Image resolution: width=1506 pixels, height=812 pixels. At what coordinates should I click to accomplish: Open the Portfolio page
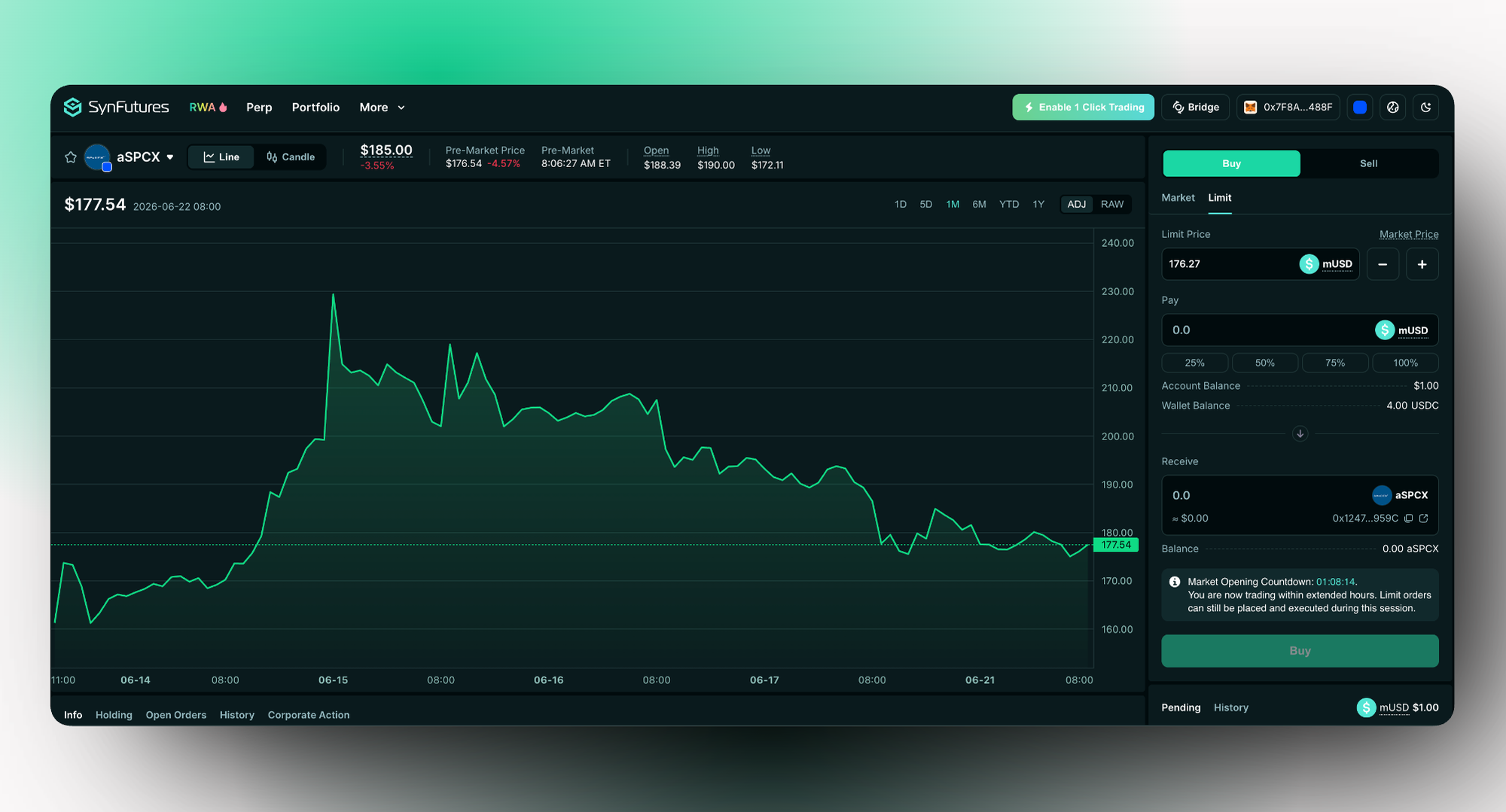click(316, 108)
